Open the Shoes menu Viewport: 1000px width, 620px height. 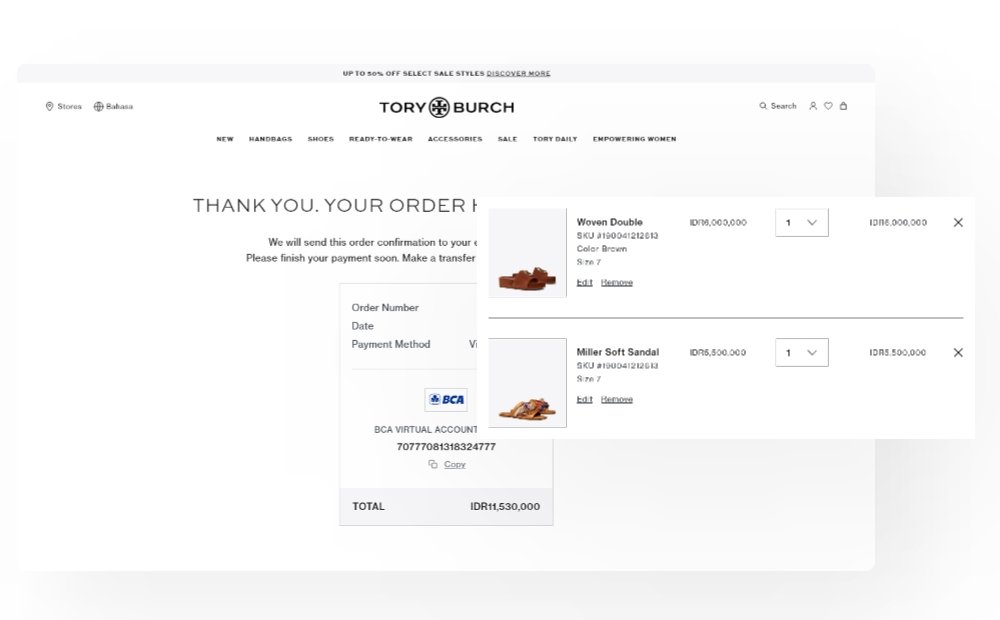pyautogui.click(x=320, y=139)
